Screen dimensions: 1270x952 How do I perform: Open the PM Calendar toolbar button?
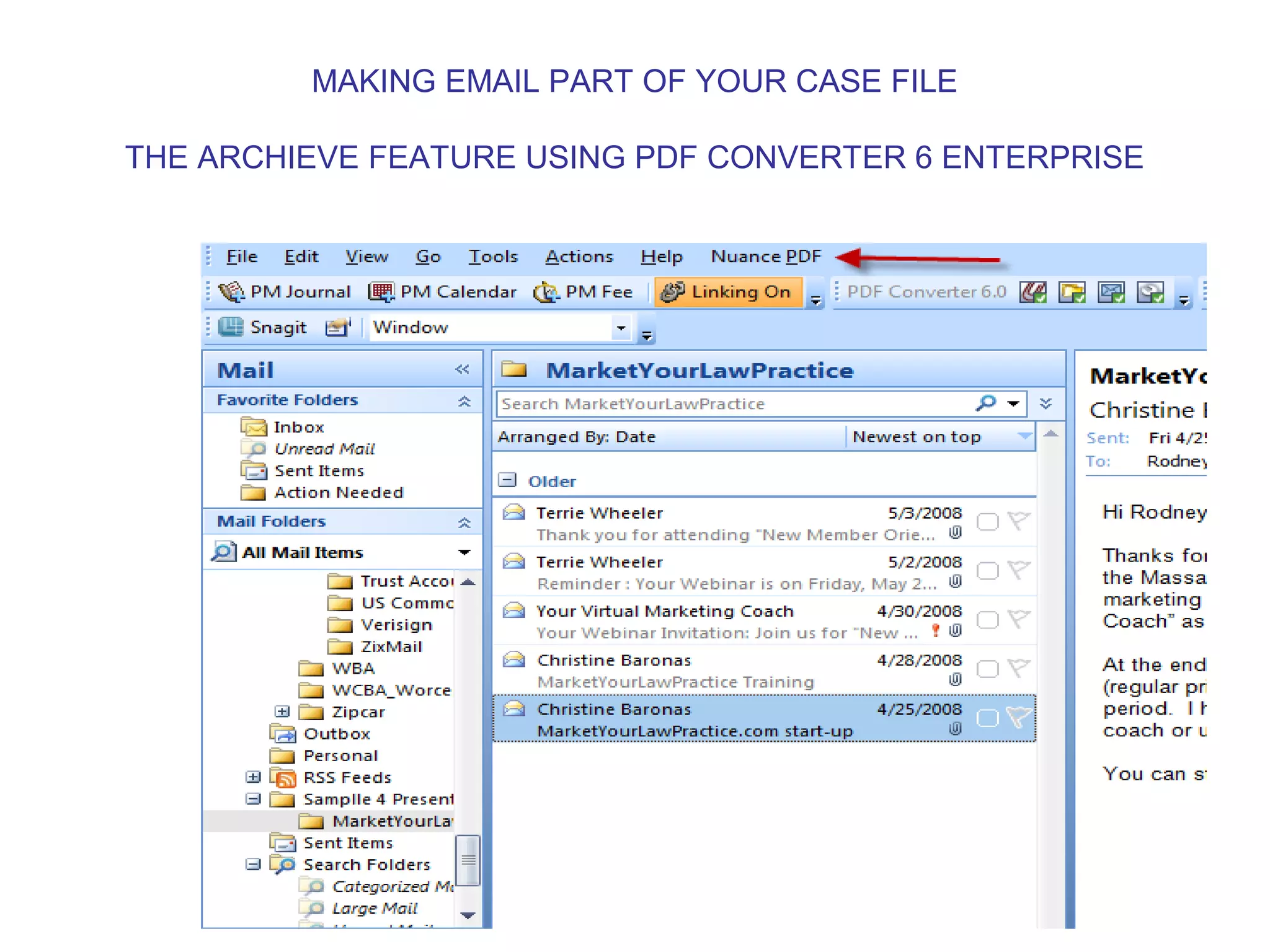[x=443, y=292]
